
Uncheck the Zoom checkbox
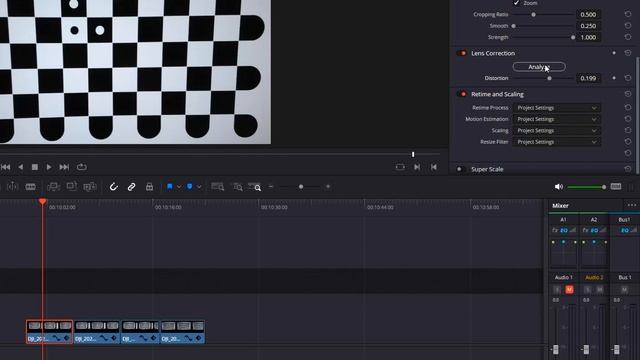tap(516, 3)
